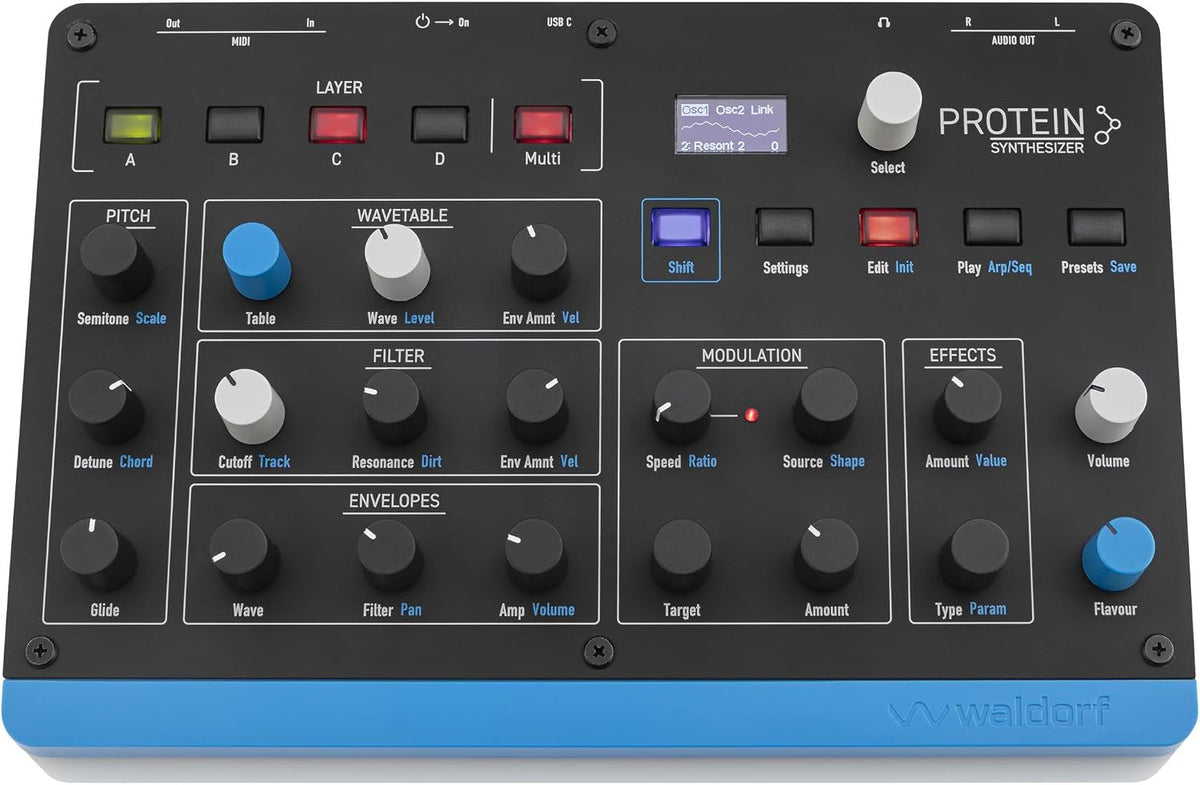
Task: Toggle Layer B button
Action: 235,125
